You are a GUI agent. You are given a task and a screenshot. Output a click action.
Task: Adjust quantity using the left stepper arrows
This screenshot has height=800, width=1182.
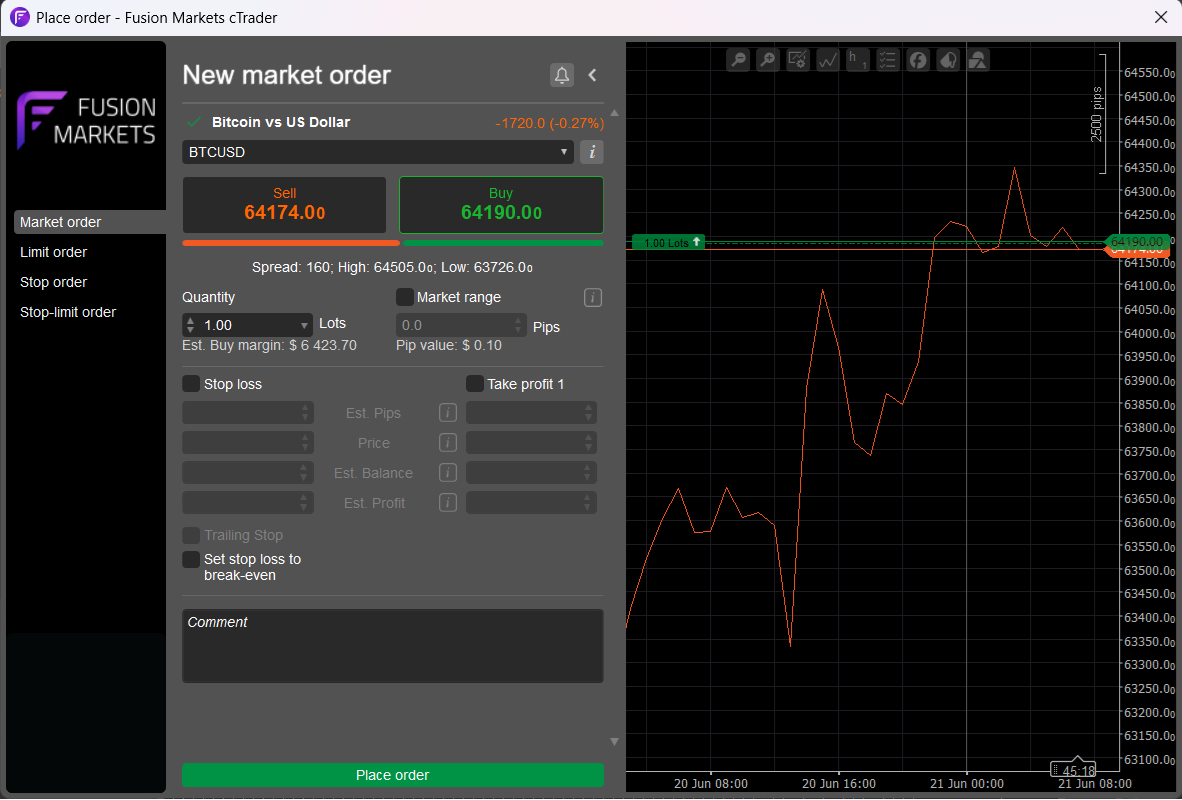[190, 325]
